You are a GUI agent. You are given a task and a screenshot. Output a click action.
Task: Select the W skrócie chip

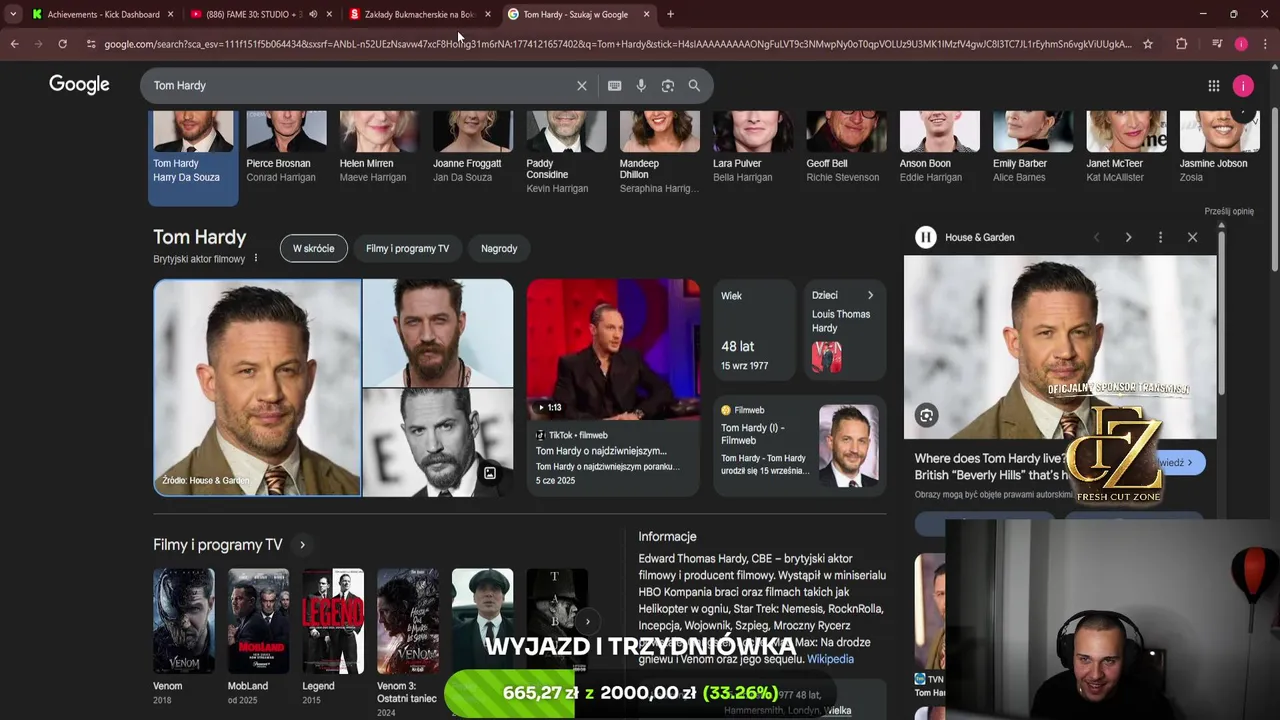pyautogui.click(x=314, y=248)
